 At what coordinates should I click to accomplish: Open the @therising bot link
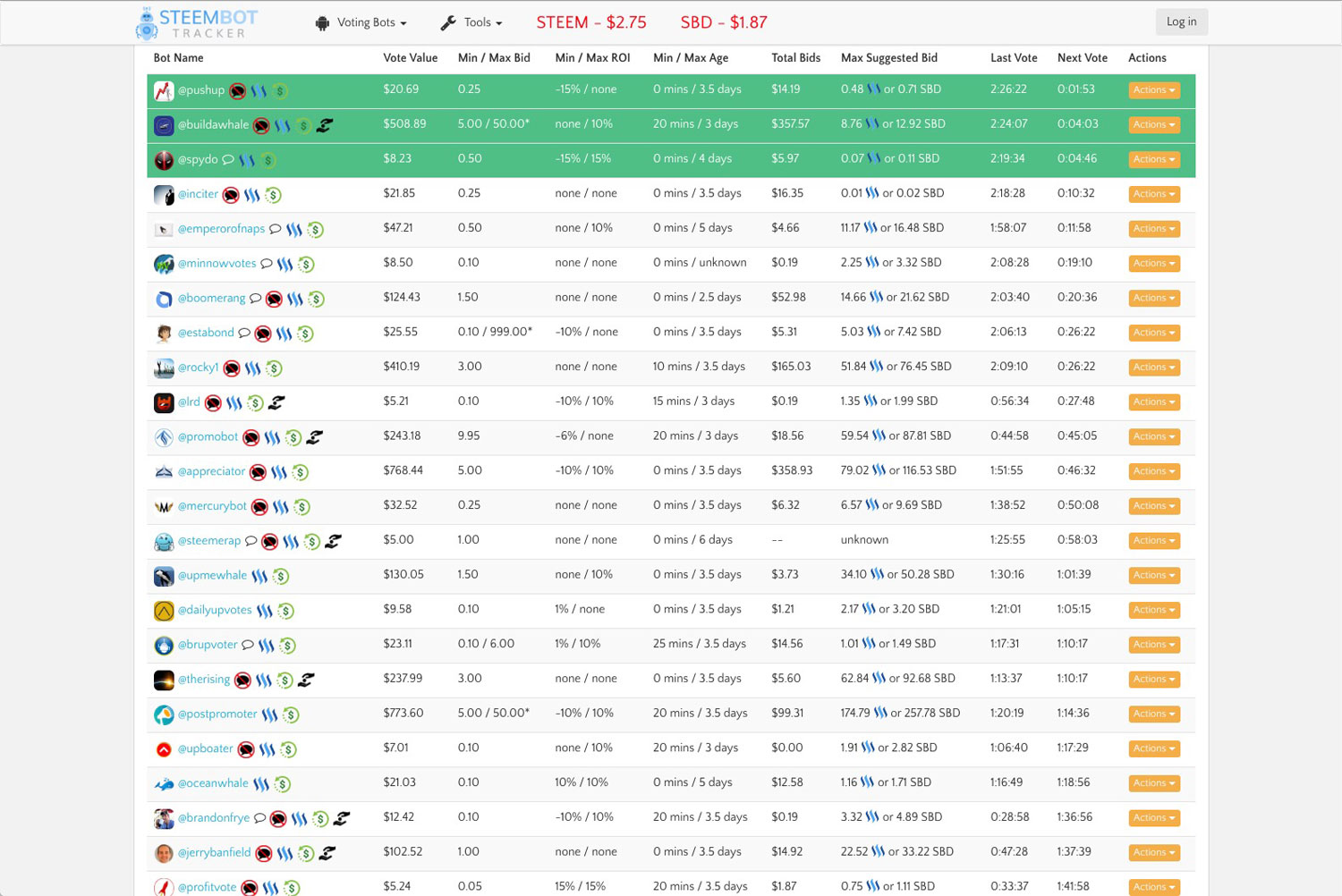[x=204, y=680]
